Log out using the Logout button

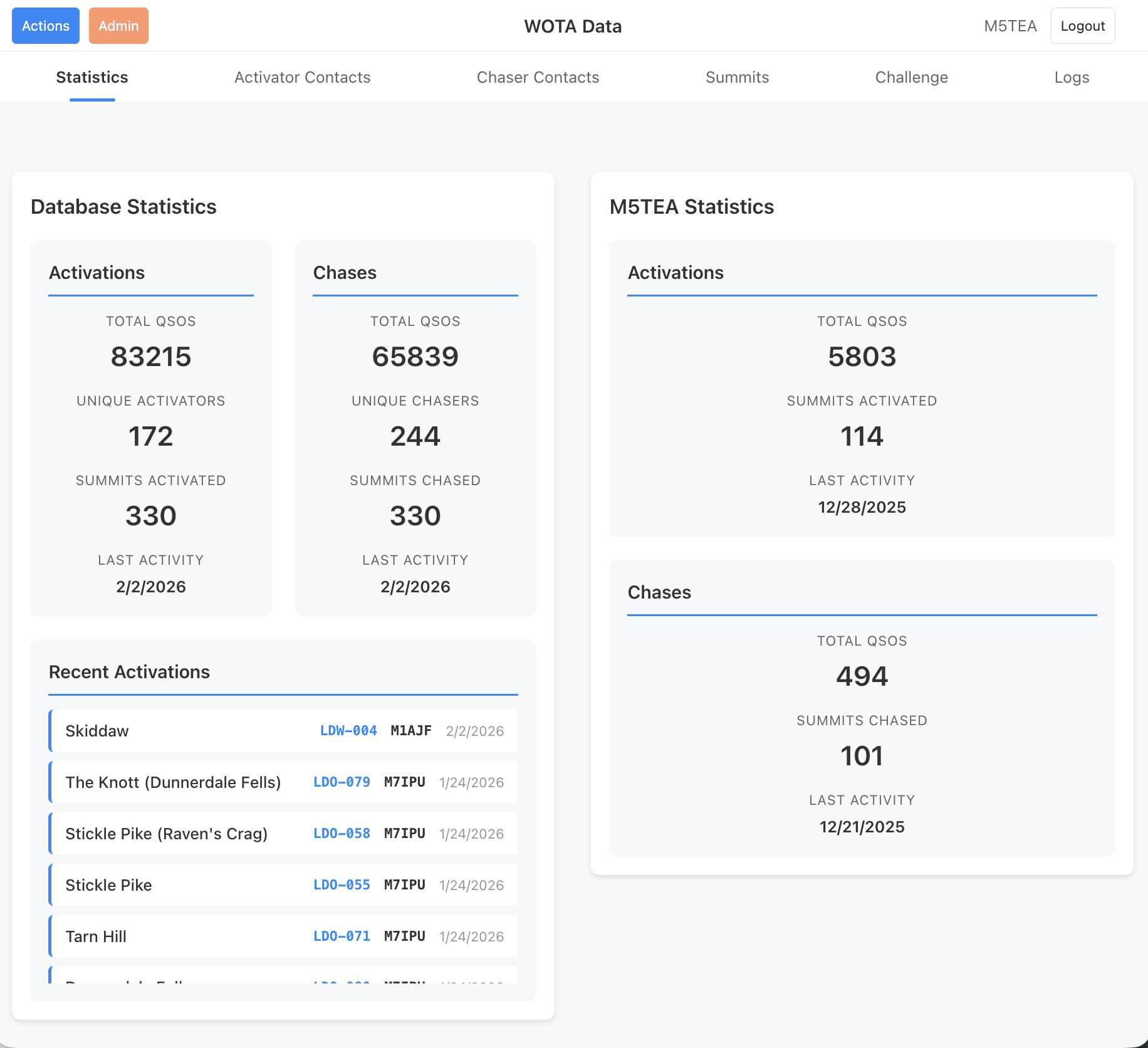tap(1082, 26)
